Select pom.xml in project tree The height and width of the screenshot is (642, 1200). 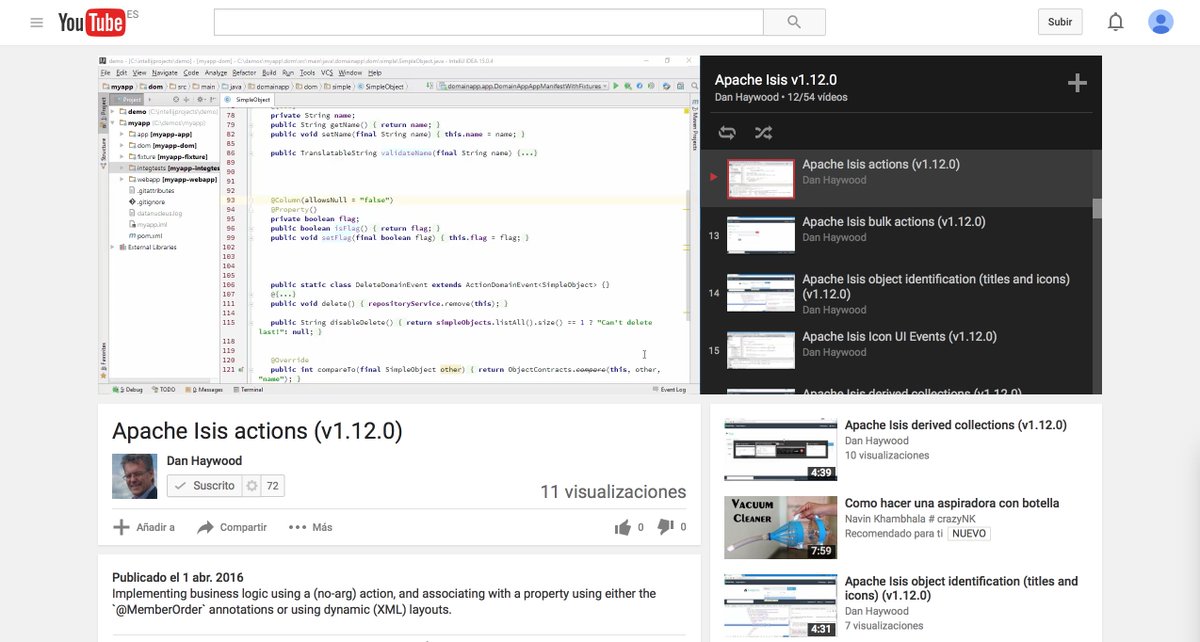click(x=144, y=236)
